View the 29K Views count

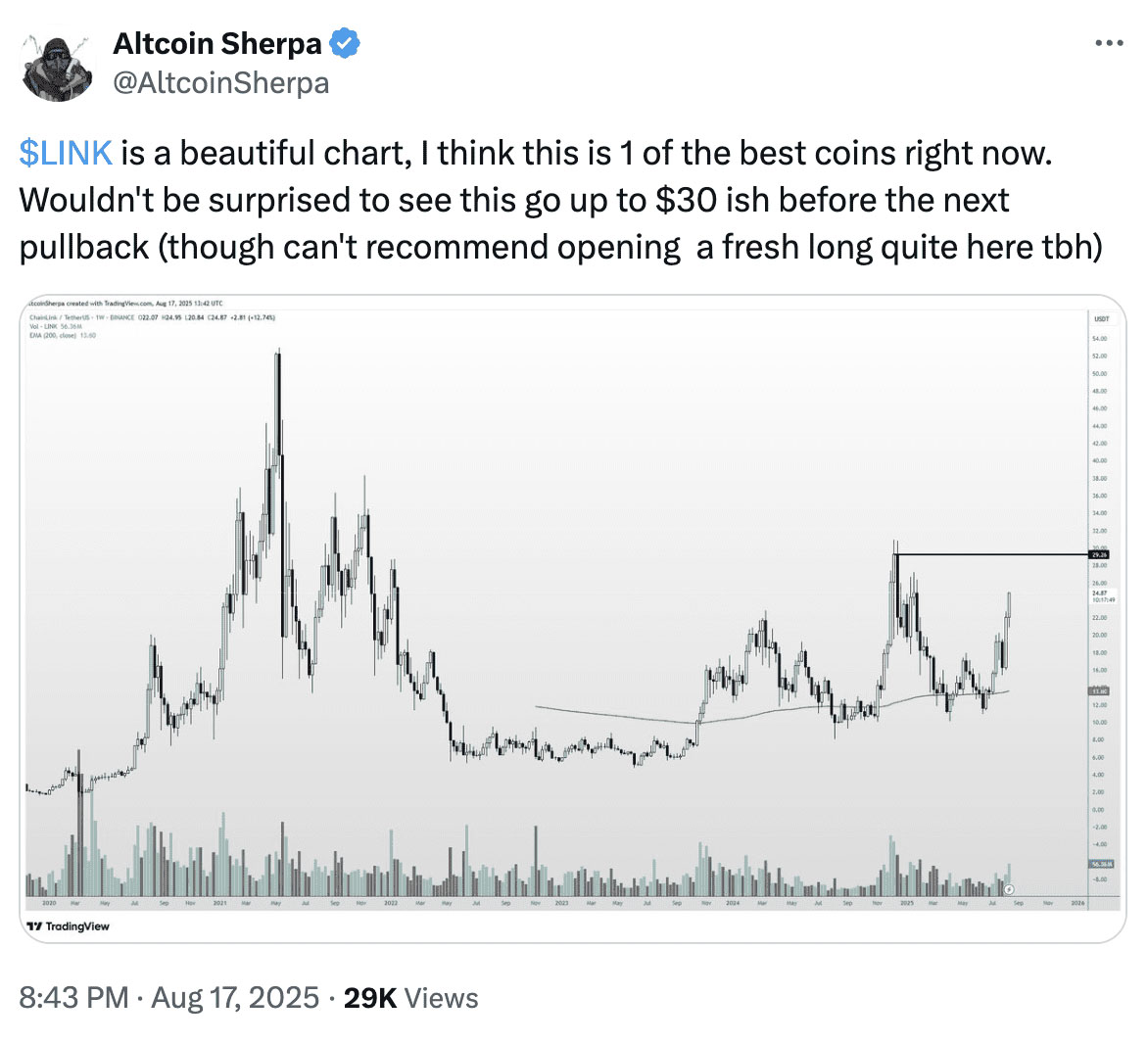click(x=410, y=998)
